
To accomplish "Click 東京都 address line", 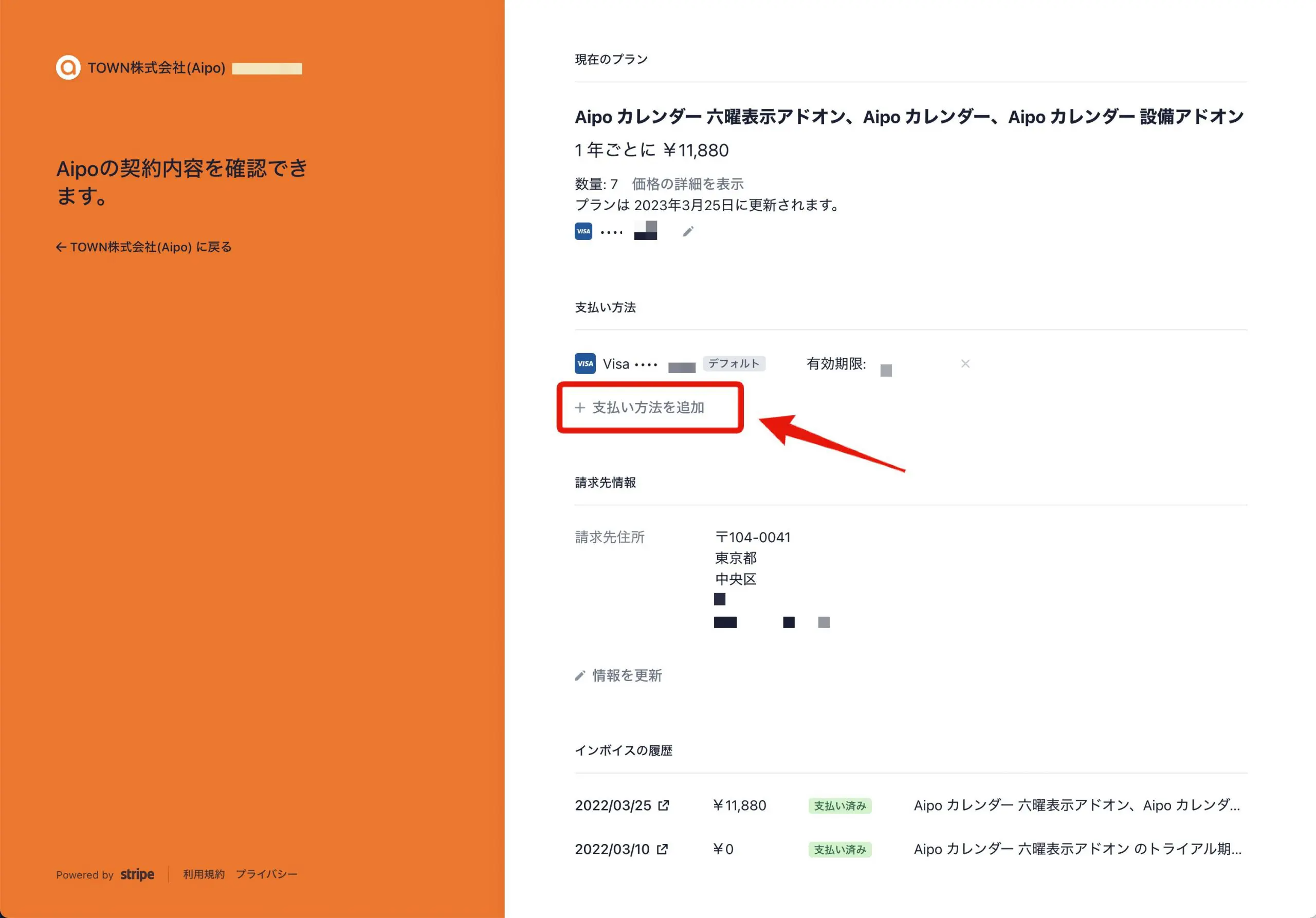I will tap(736, 558).
